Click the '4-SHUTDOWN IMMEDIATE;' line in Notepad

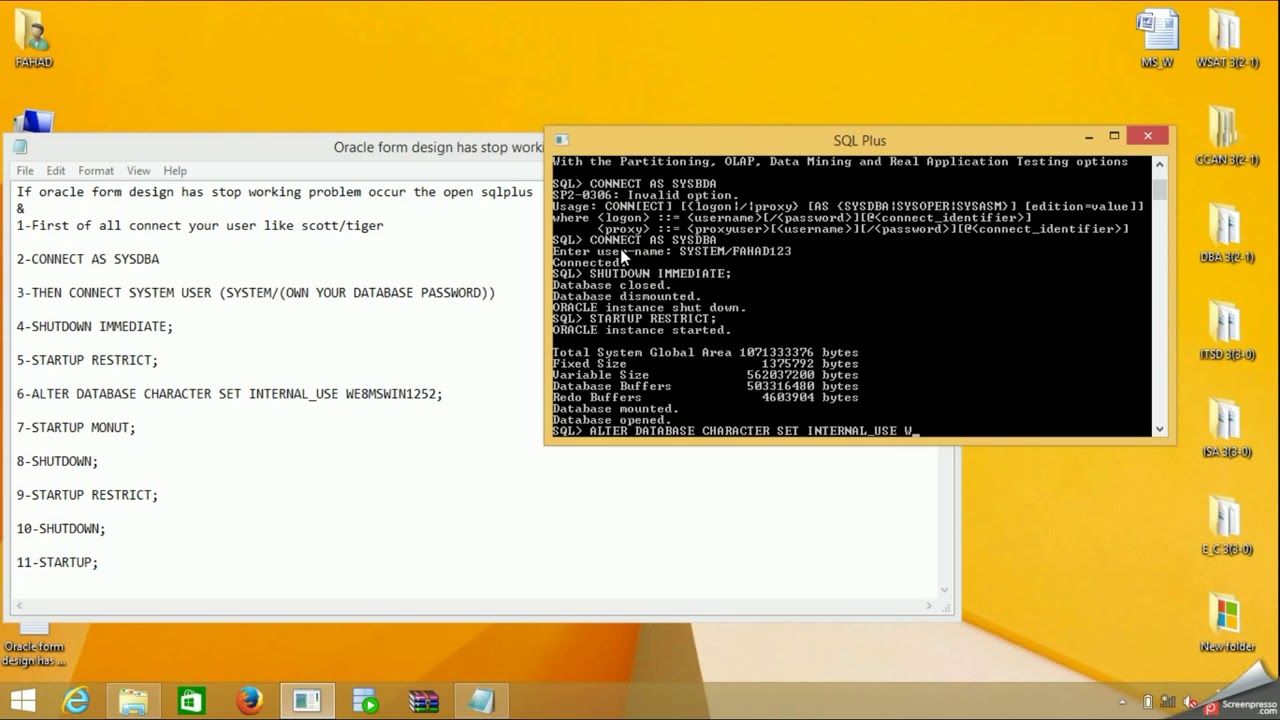pos(95,327)
